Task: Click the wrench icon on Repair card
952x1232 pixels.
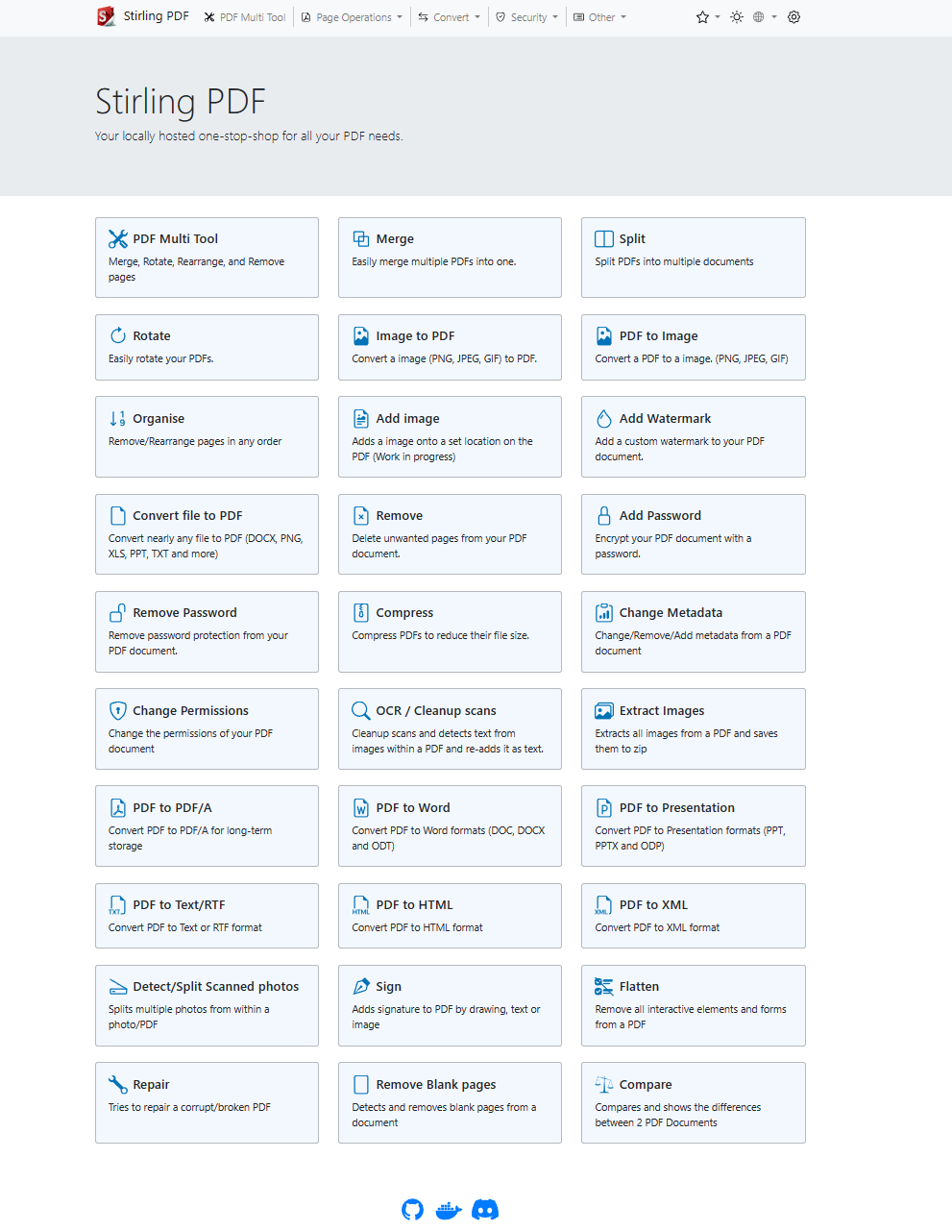Action: pyautogui.click(x=117, y=1084)
